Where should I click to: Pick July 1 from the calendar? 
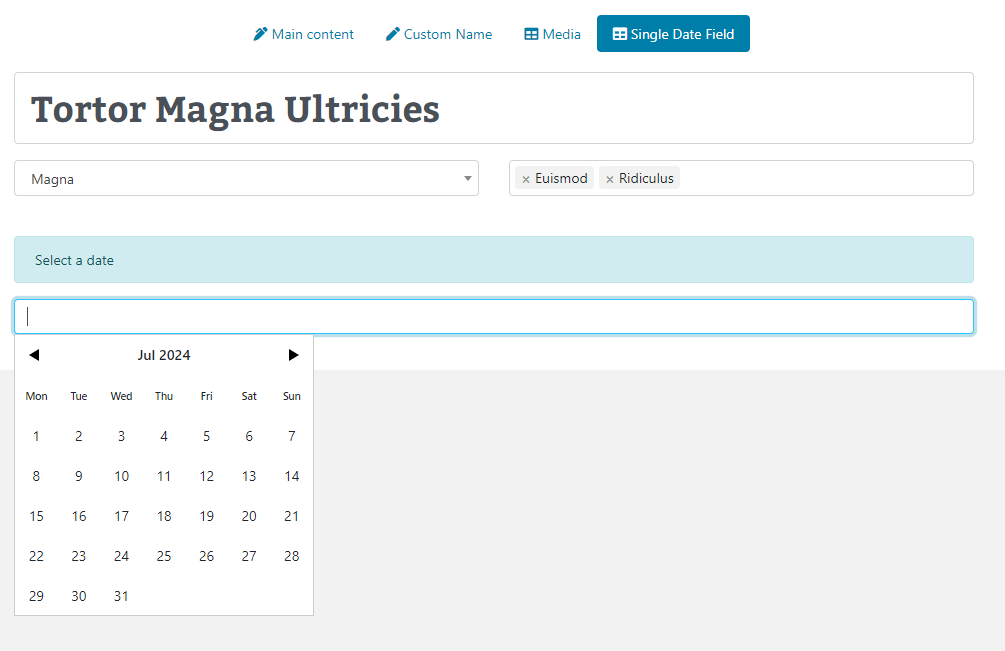(36, 436)
